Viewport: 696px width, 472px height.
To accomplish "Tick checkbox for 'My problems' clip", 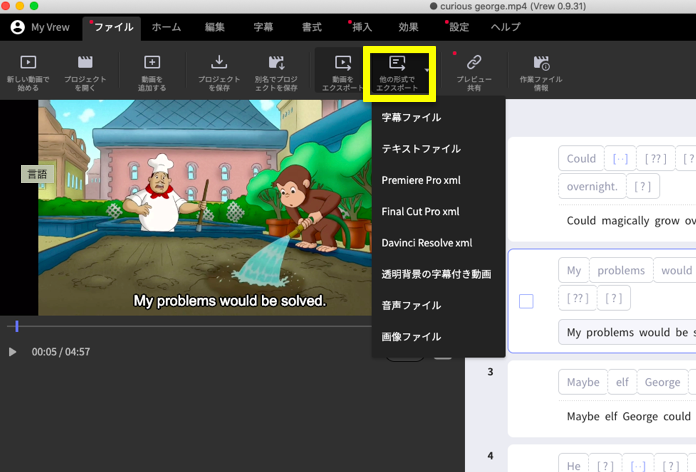I will pyautogui.click(x=526, y=301).
